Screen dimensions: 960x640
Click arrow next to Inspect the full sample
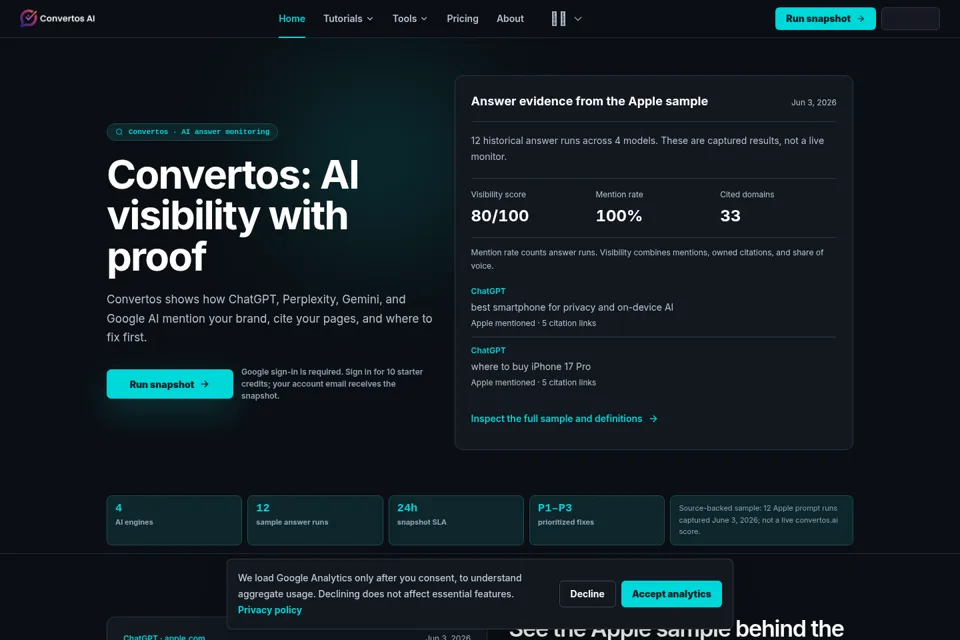(x=653, y=418)
